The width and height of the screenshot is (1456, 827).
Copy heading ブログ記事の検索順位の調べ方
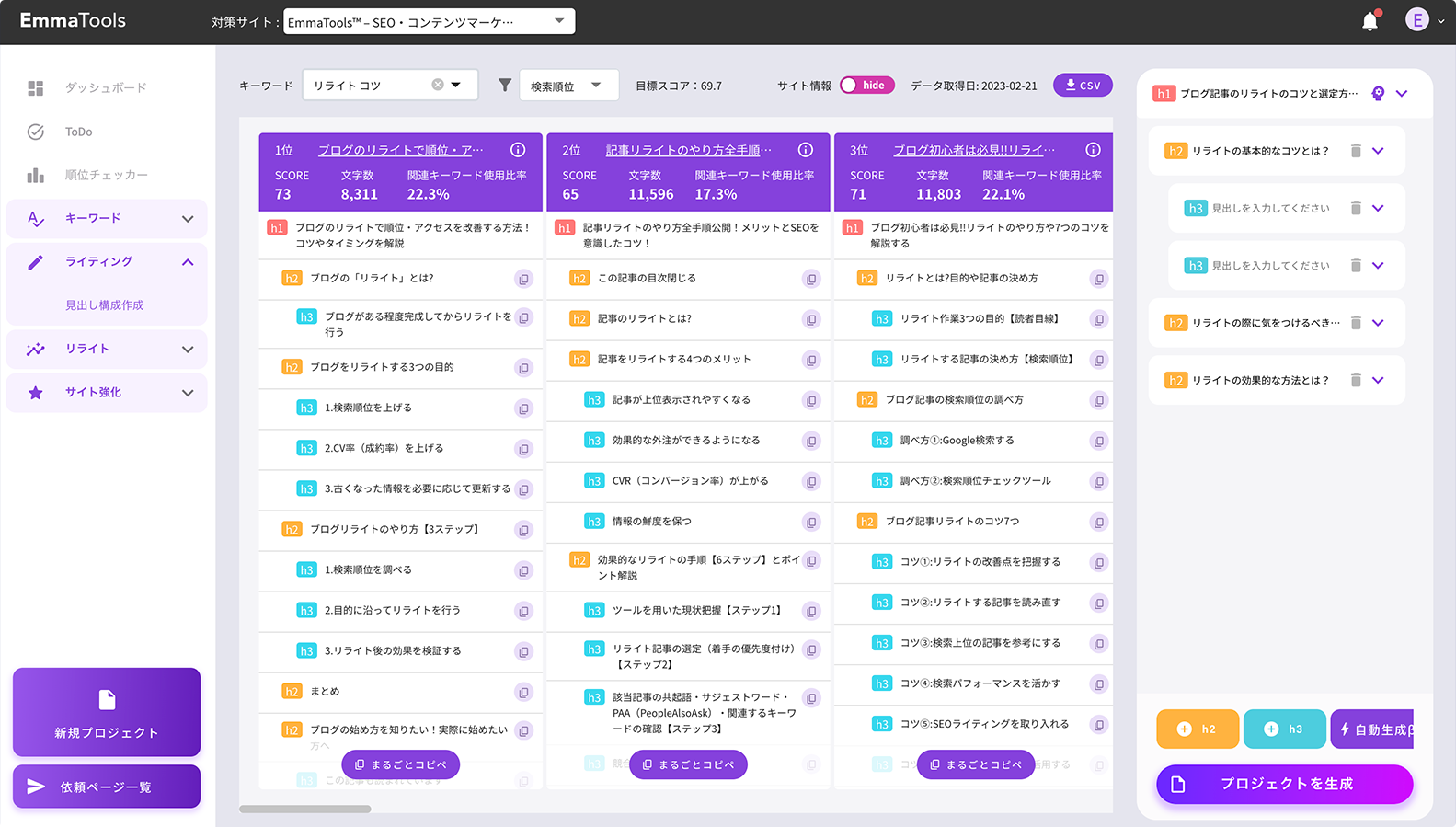point(1098,400)
